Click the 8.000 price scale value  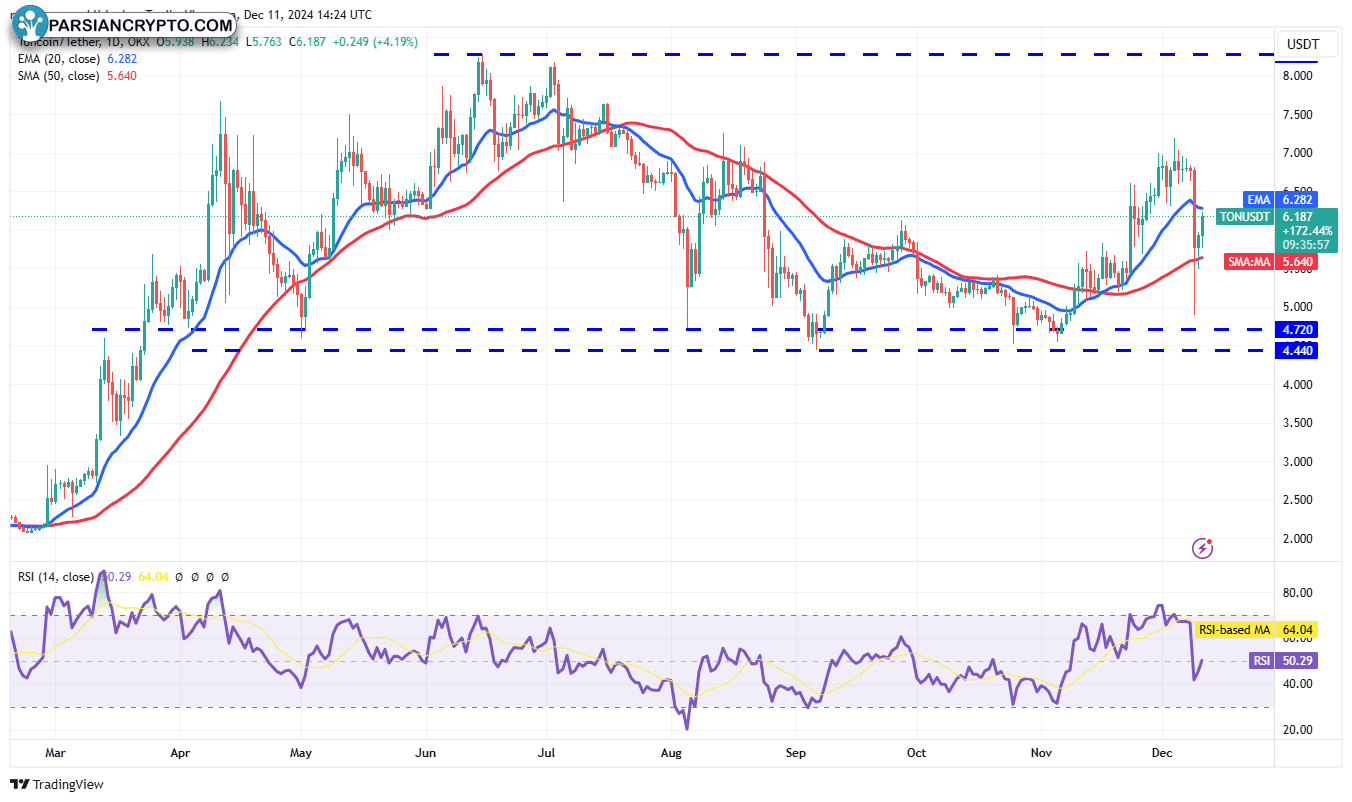[1296, 76]
